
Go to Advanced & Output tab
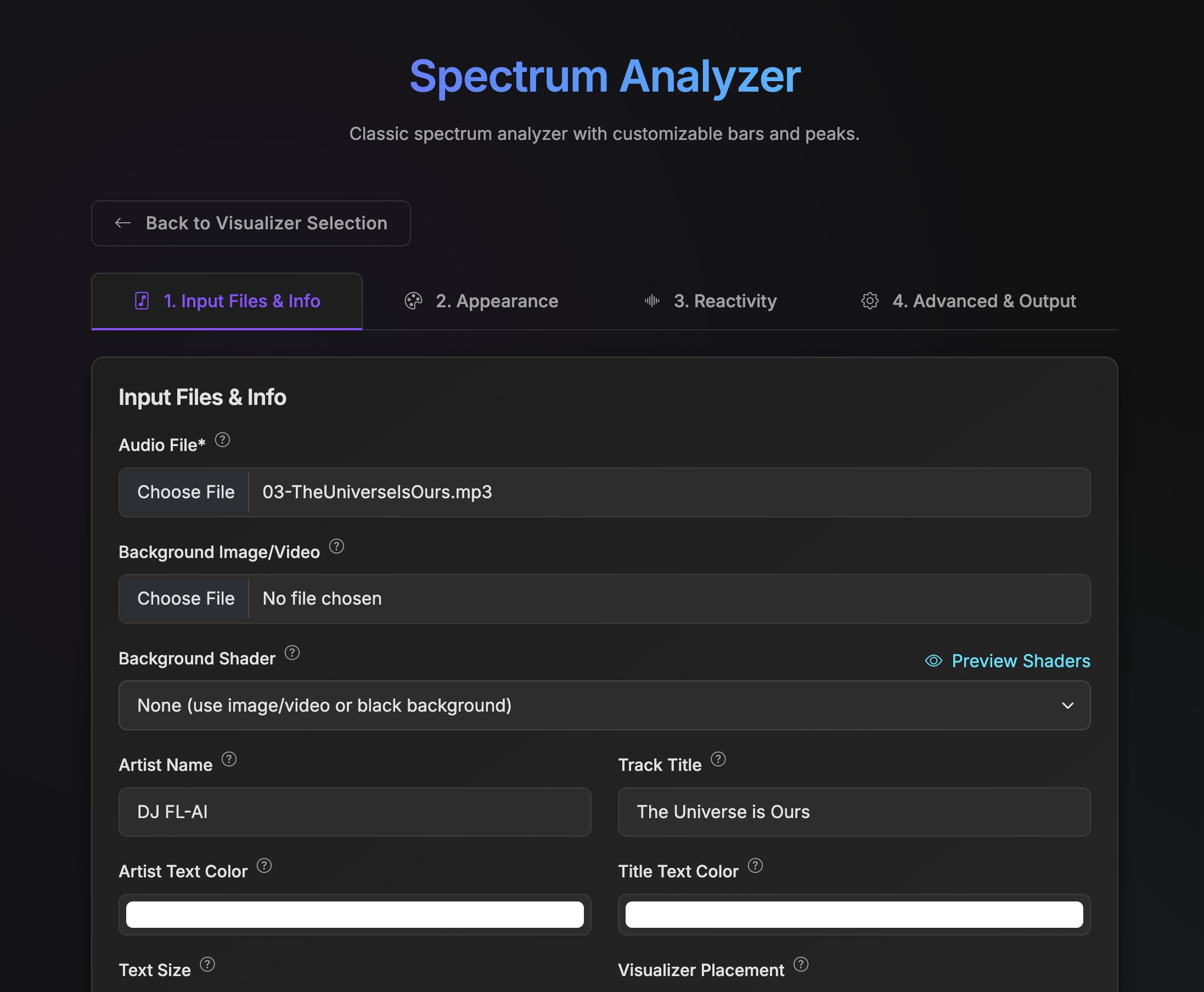969,301
